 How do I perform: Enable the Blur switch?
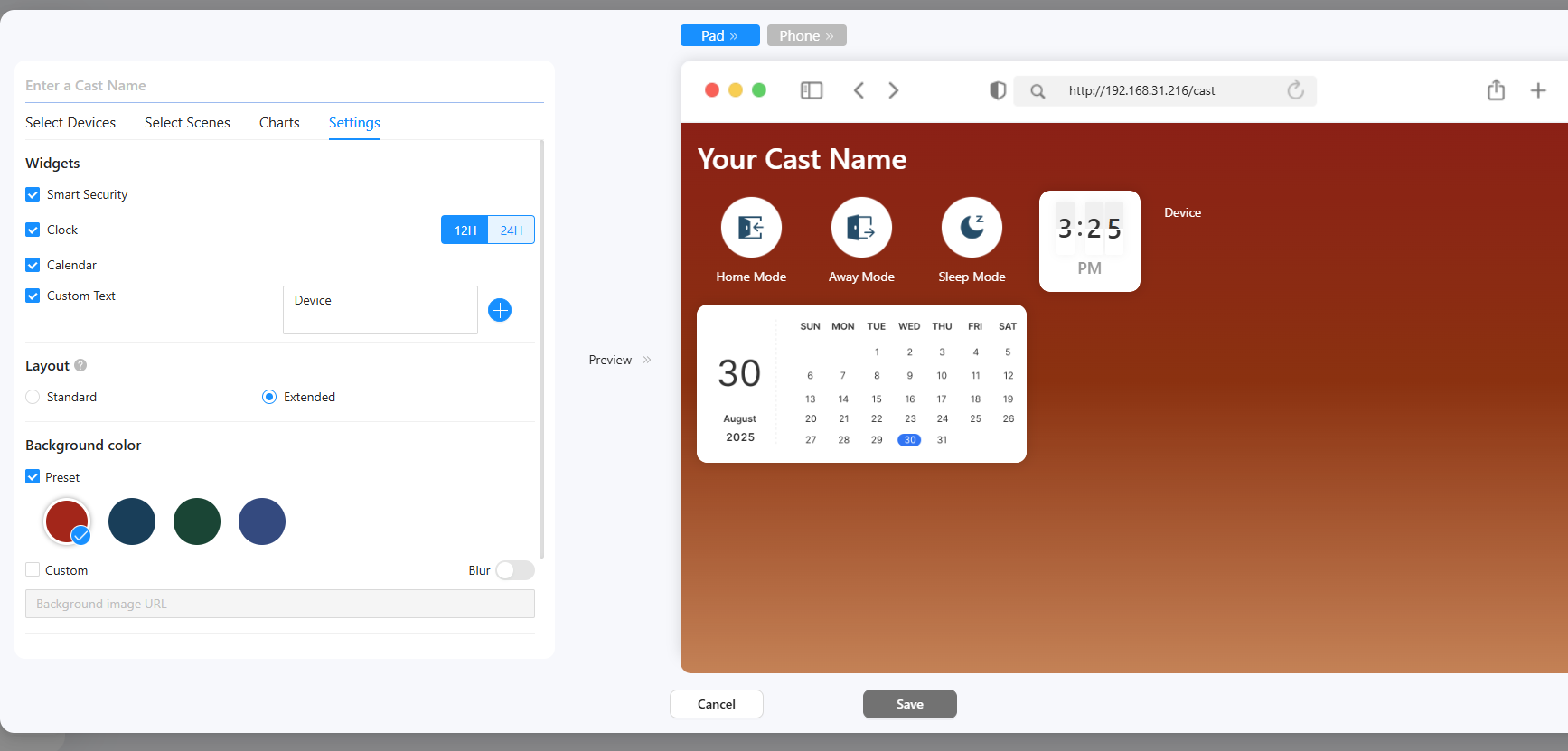[515, 570]
